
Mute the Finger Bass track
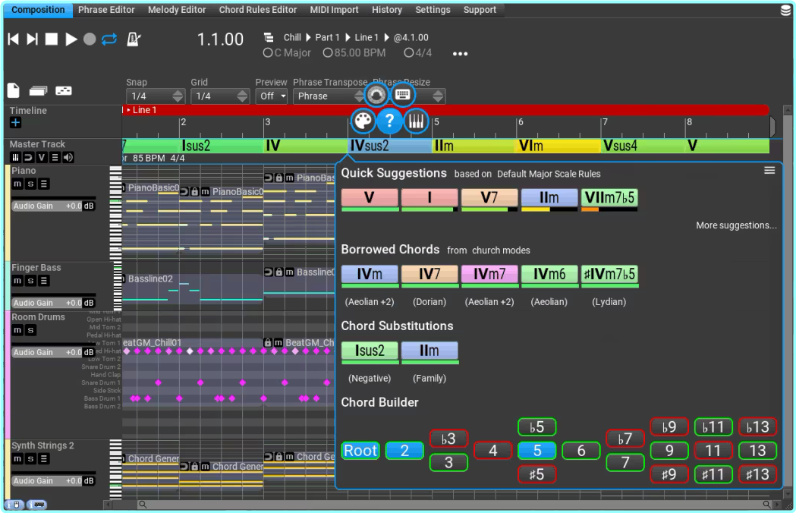coord(17,281)
